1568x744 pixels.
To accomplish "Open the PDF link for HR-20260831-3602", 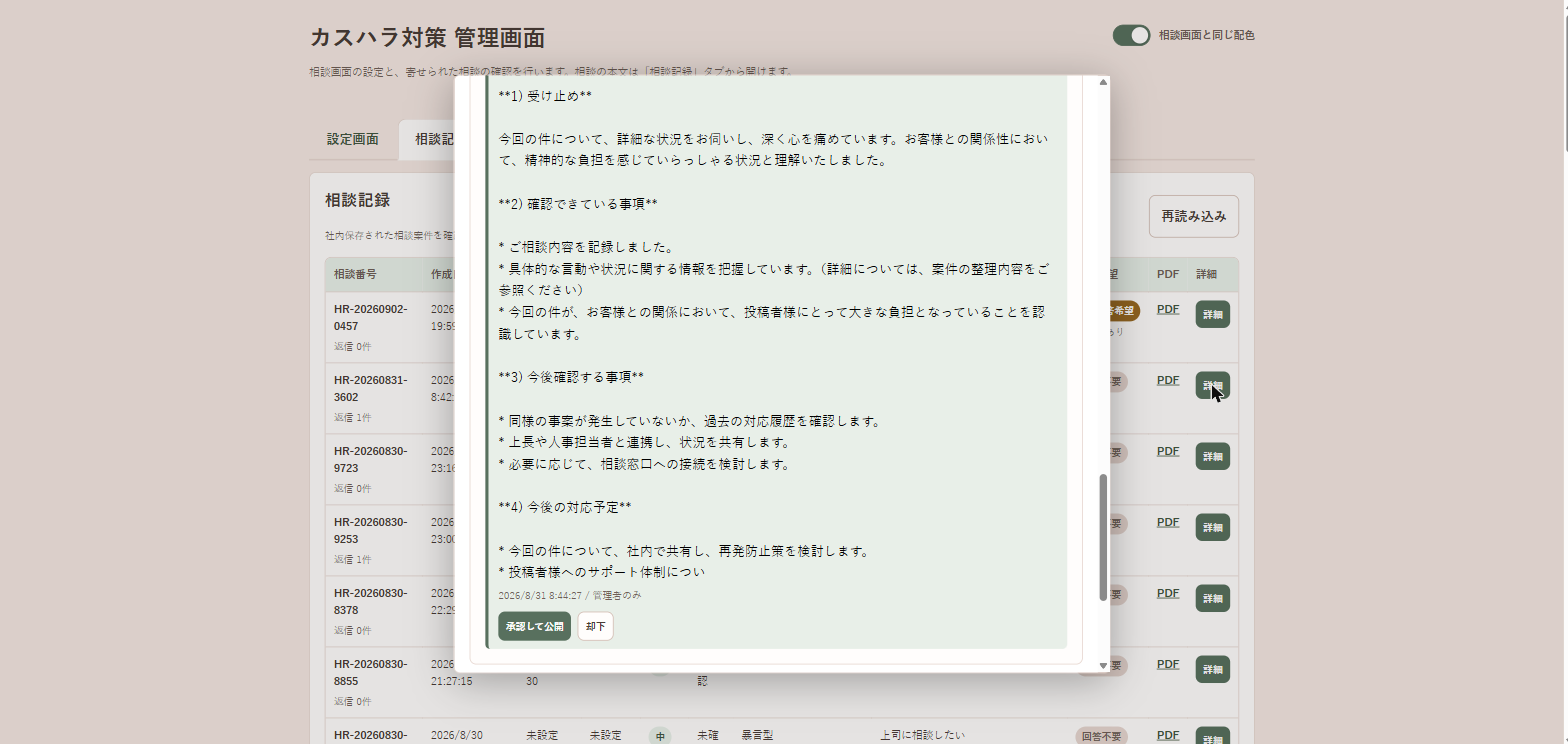I will pyautogui.click(x=1168, y=380).
